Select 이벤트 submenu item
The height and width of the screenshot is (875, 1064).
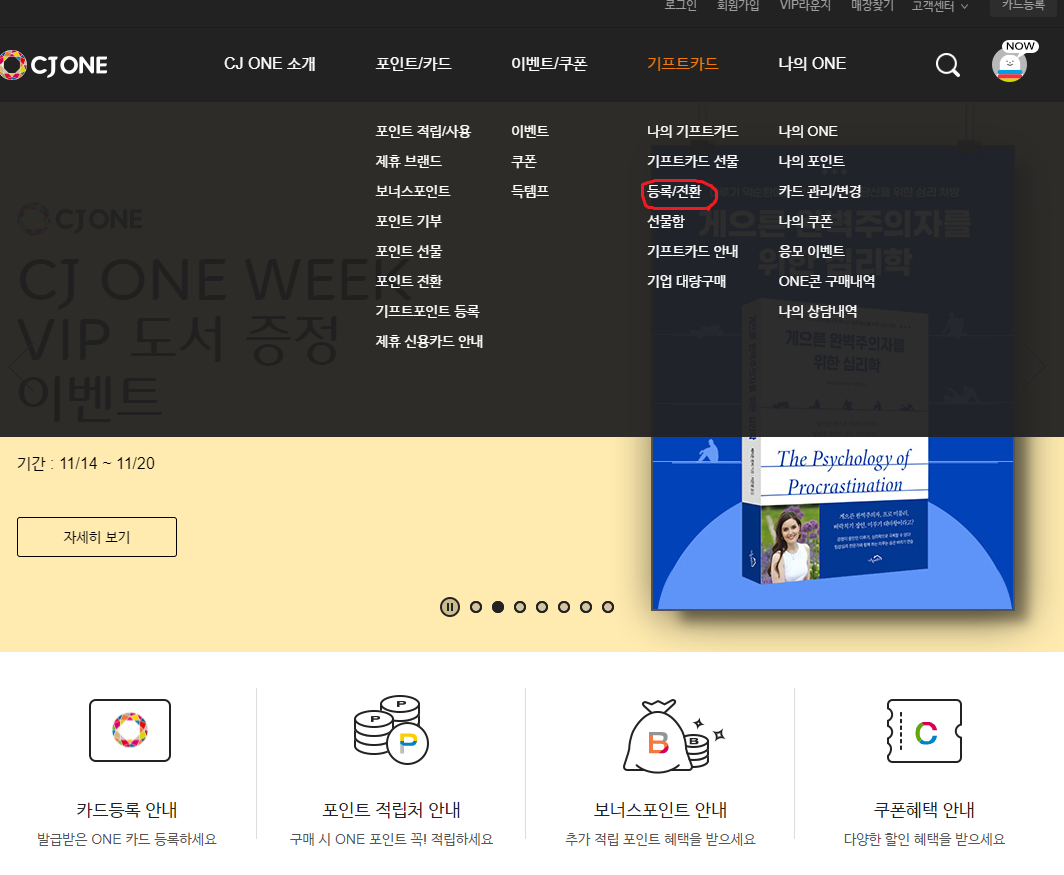(x=530, y=131)
